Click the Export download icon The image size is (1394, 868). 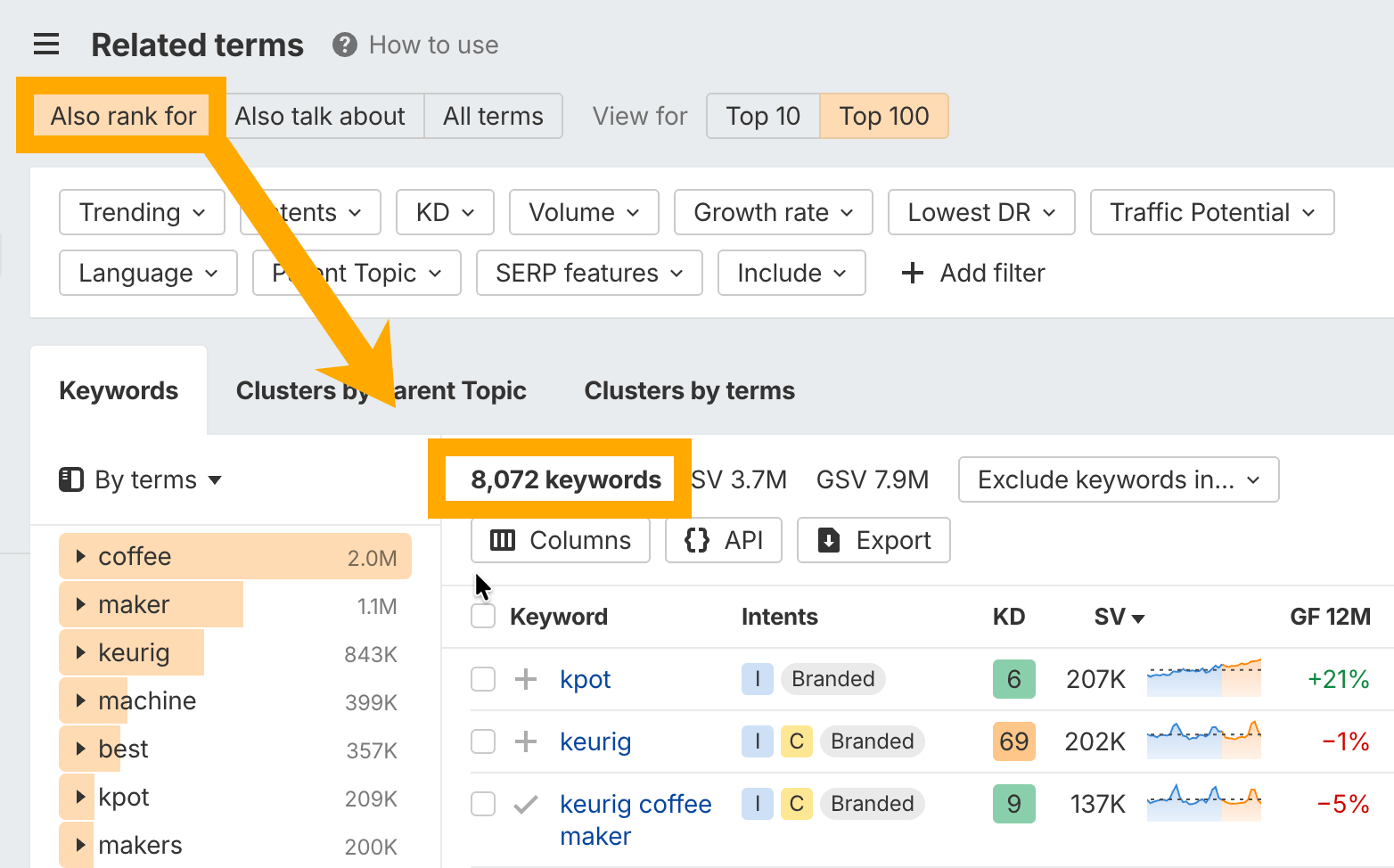(x=828, y=540)
